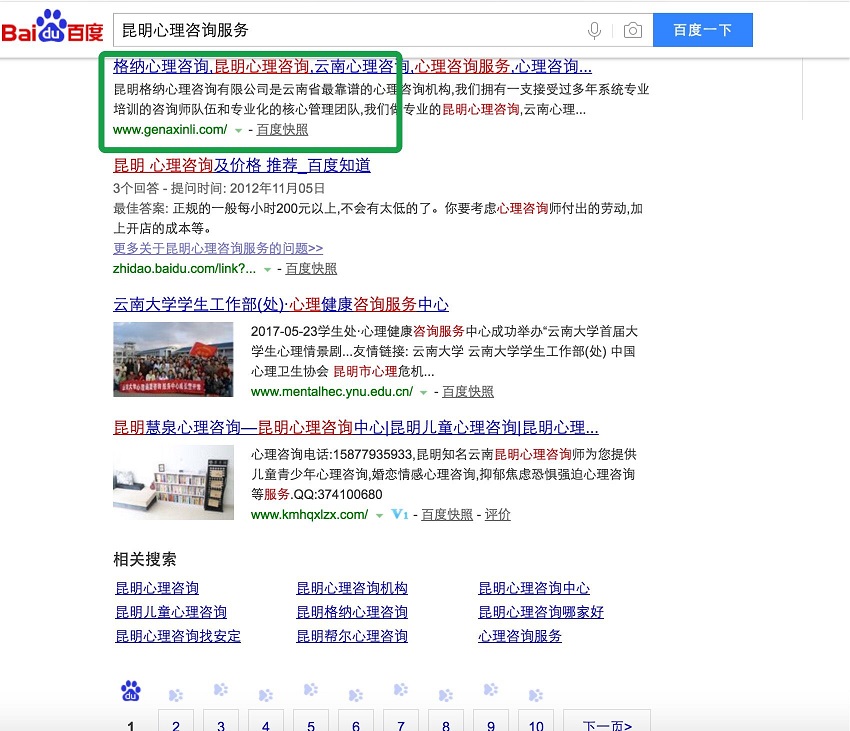The image size is (850, 731).
Task: Click the Baidu logo
Action: click(x=52, y=28)
